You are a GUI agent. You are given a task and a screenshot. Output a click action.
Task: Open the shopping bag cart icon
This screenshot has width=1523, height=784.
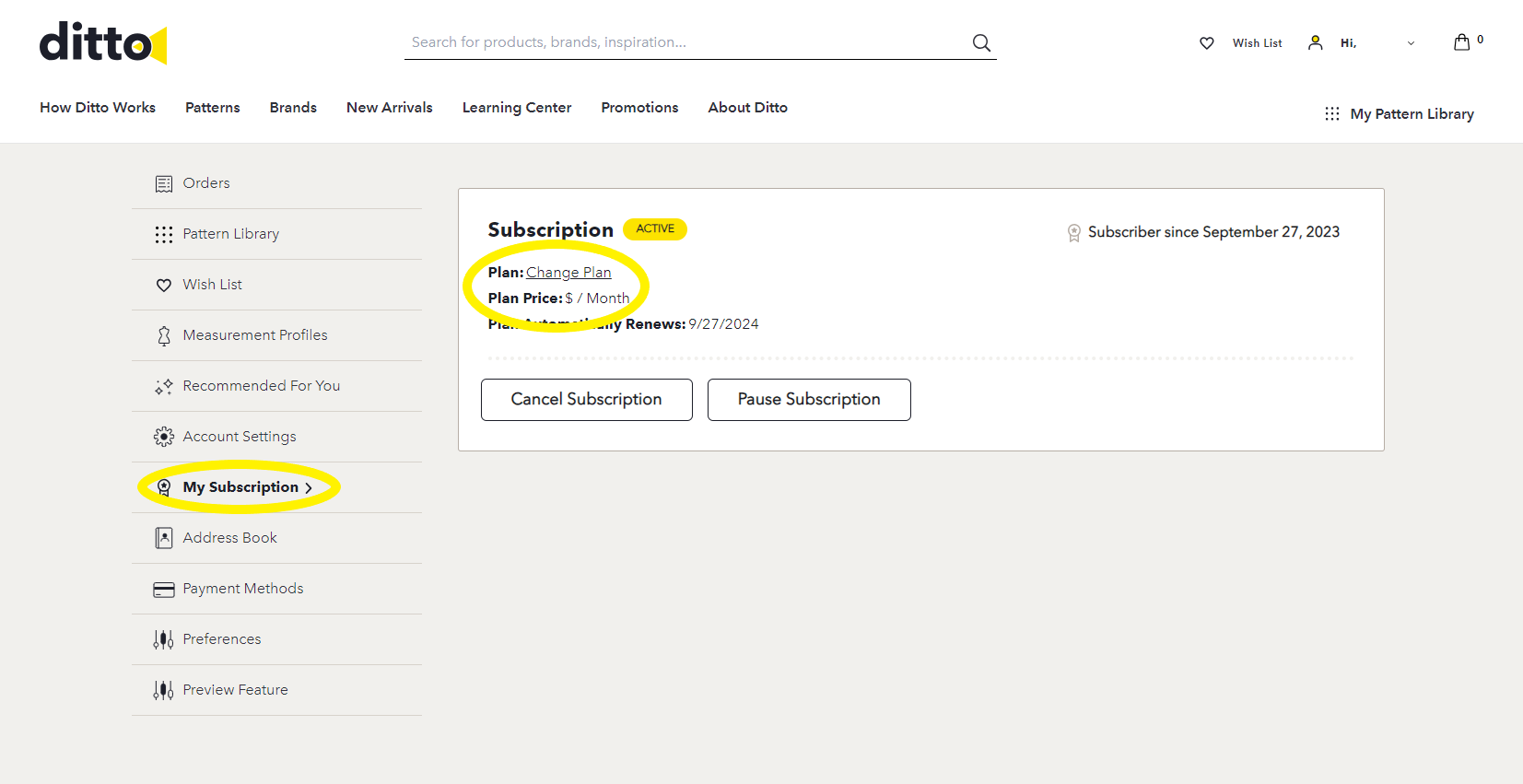pos(1461,42)
